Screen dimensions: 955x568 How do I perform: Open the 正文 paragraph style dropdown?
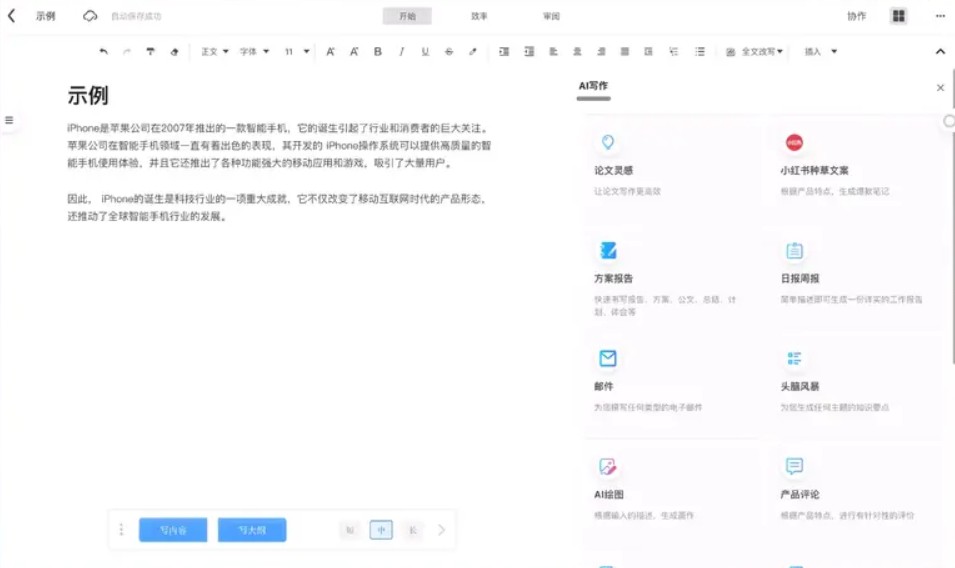pyautogui.click(x=215, y=52)
